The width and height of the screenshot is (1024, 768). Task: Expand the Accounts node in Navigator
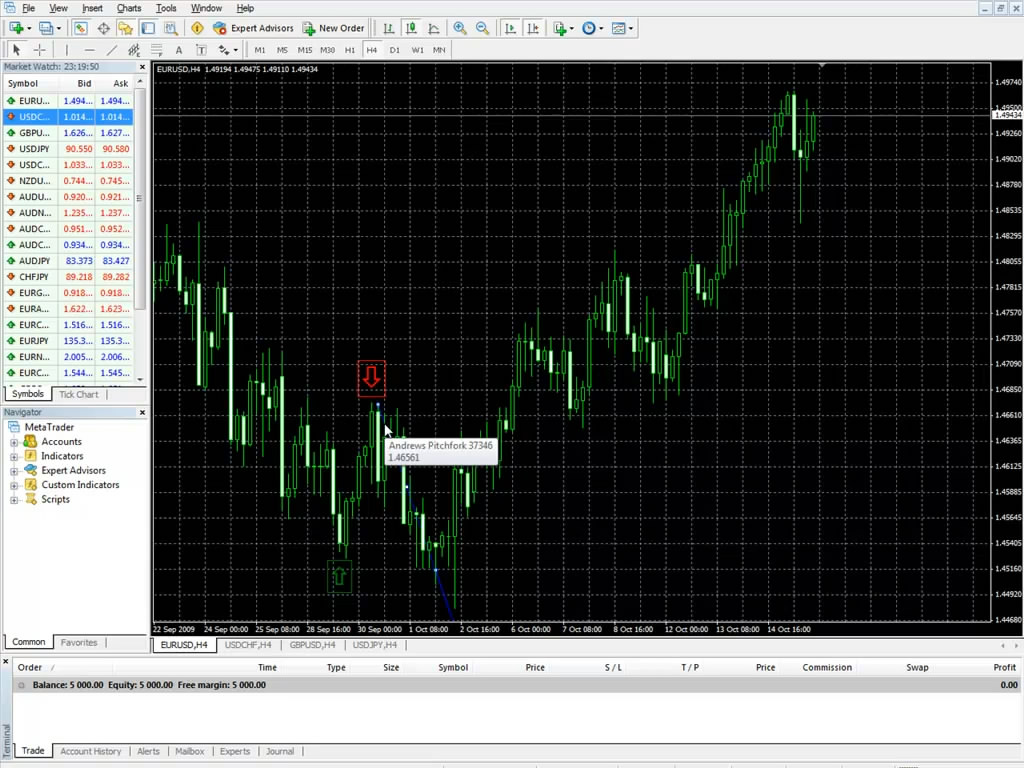[x=14, y=442]
